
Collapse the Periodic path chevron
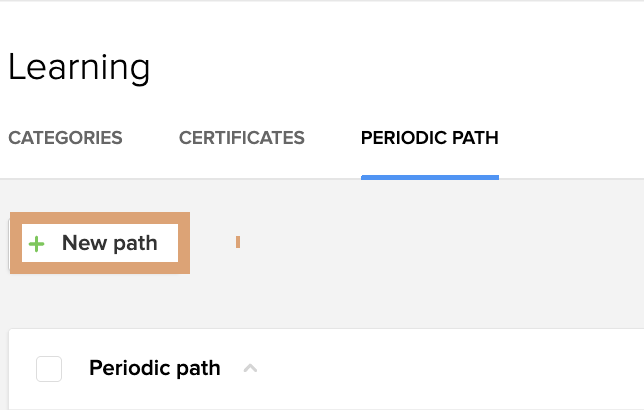click(251, 369)
